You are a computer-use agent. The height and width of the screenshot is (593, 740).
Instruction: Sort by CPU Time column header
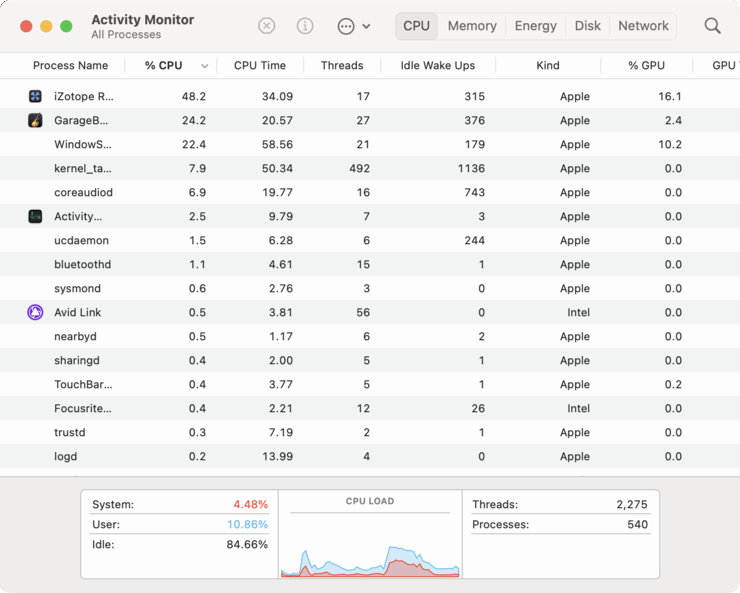coord(260,66)
